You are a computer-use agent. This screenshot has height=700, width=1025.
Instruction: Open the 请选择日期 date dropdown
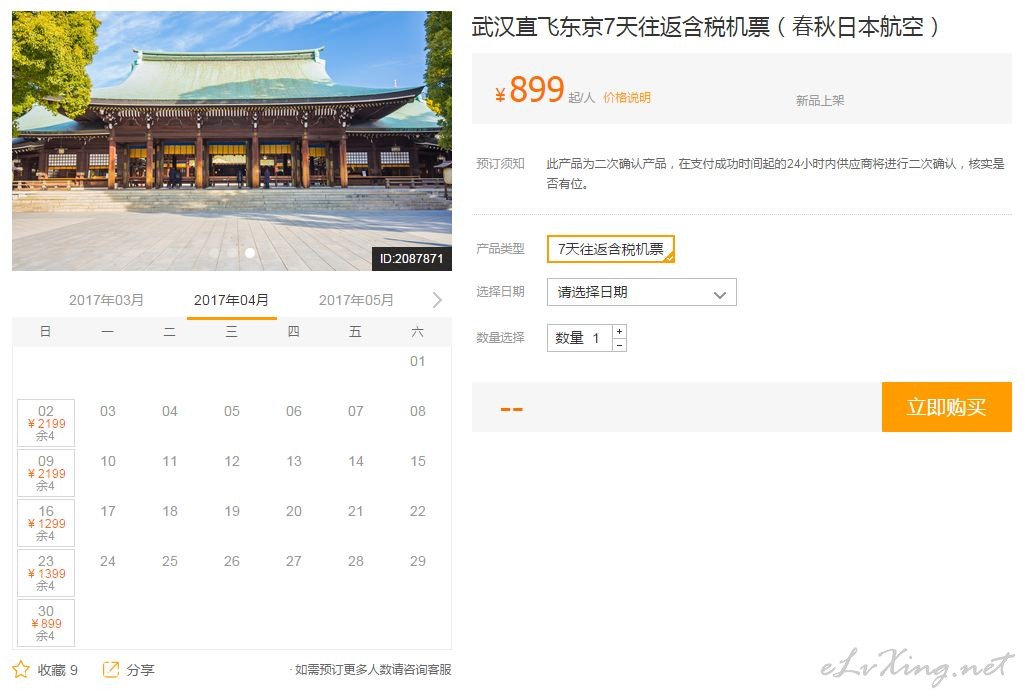641,292
